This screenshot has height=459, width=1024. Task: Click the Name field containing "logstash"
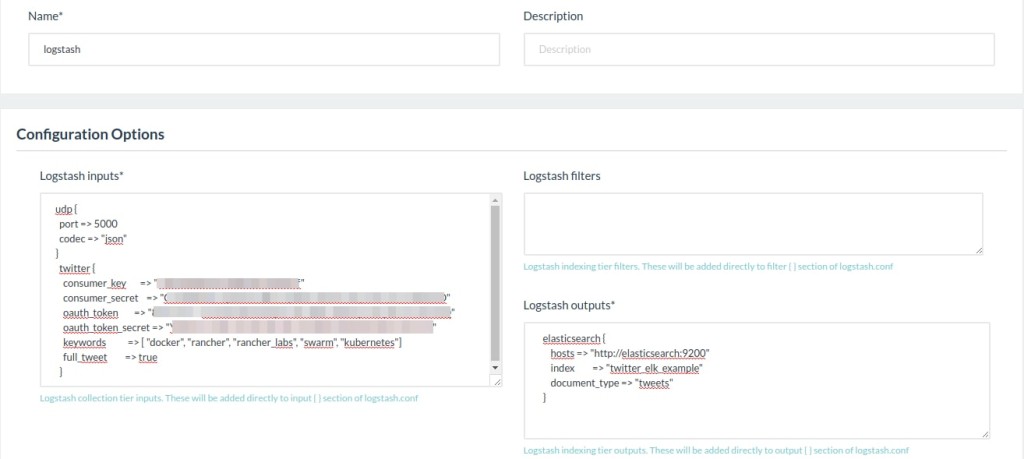pos(265,49)
